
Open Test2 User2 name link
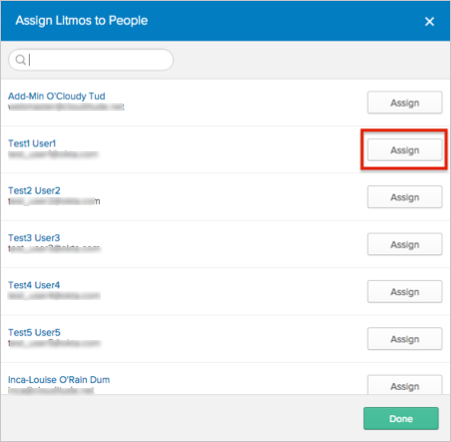tap(34, 191)
